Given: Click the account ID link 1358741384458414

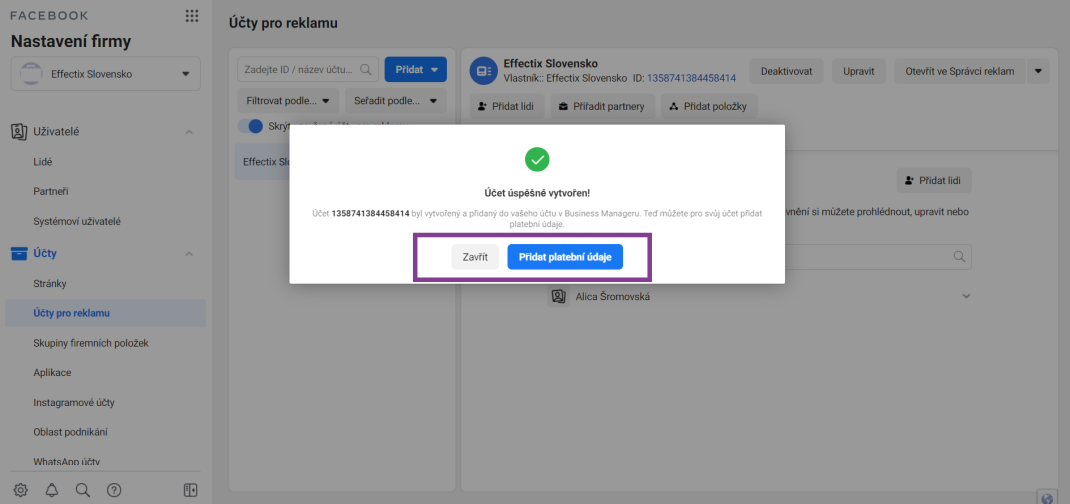Looking at the screenshot, I should click(691, 78).
